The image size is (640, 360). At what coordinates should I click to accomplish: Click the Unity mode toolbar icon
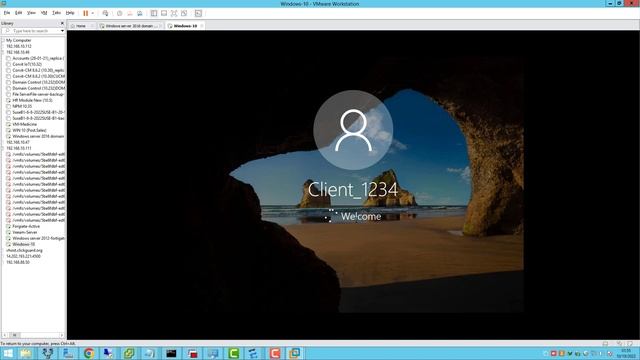(x=184, y=13)
